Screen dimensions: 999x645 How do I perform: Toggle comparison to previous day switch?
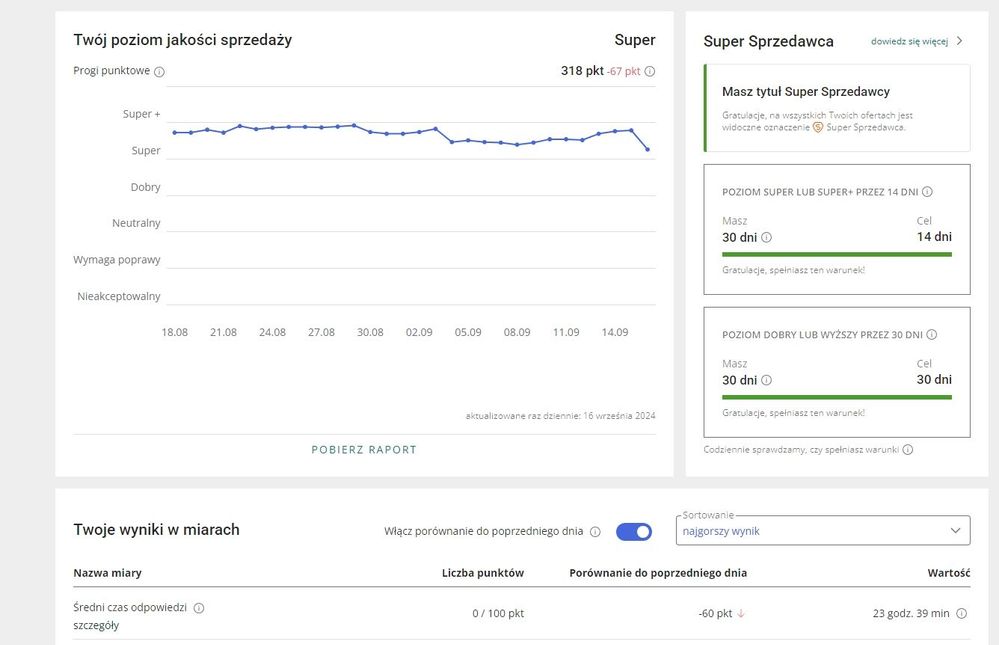tap(634, 532)
